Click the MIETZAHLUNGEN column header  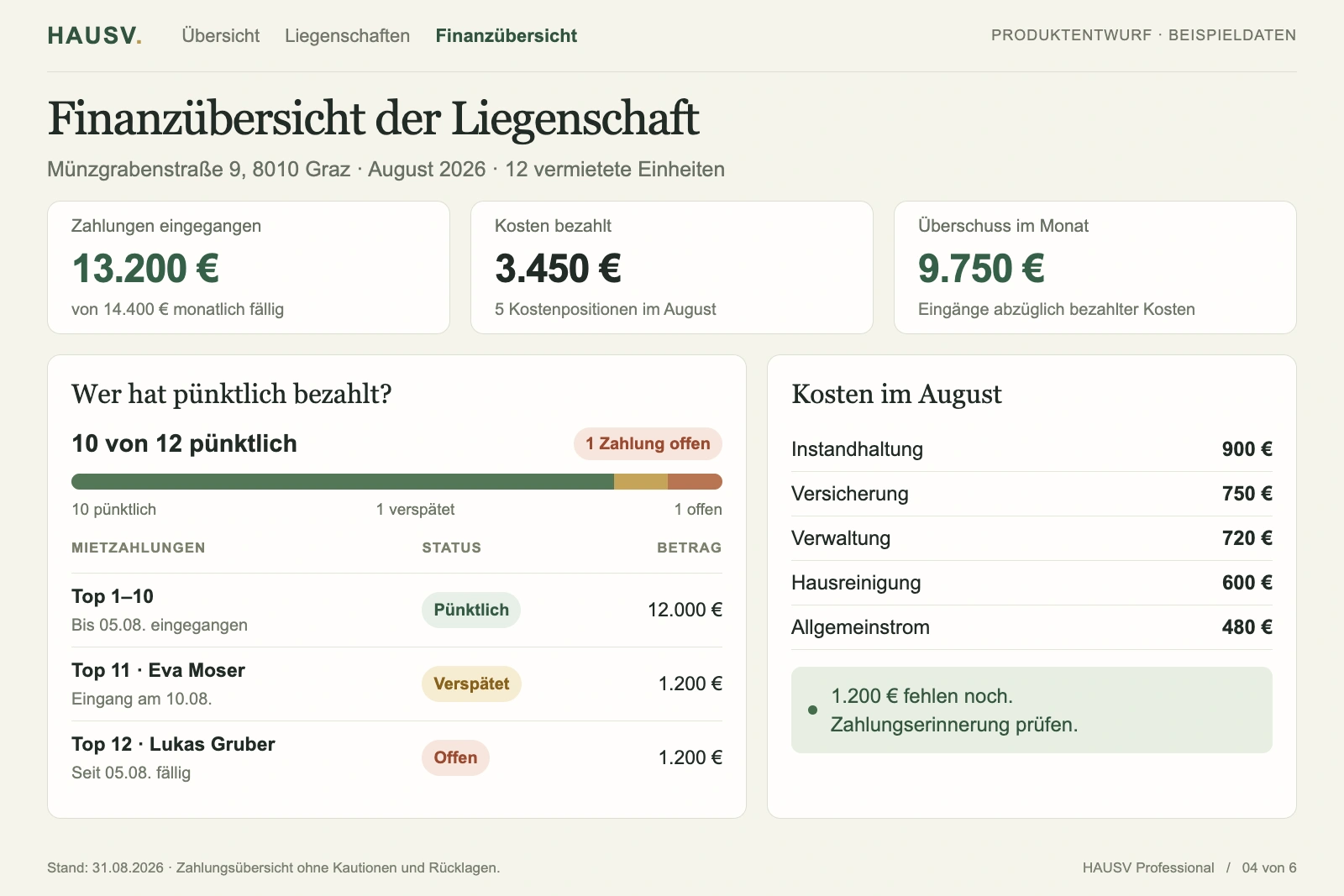(x=139, y=548)
